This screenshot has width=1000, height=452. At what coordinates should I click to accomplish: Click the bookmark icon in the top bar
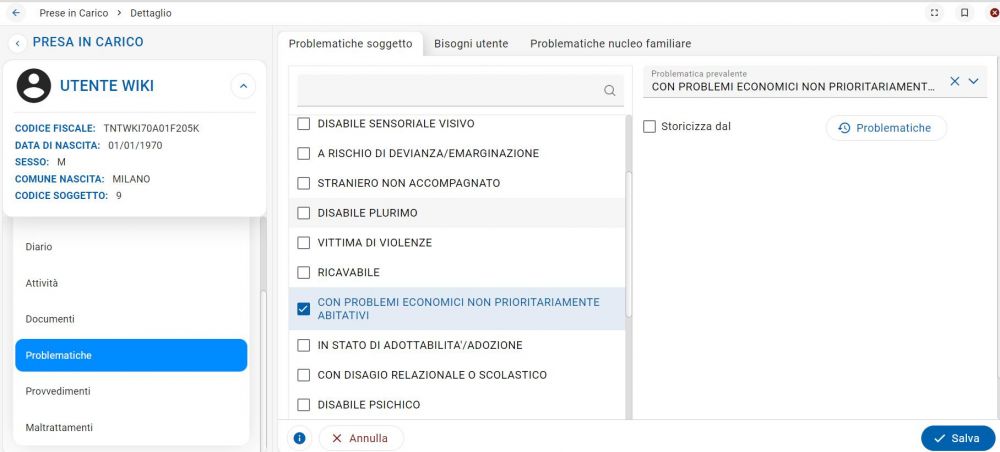(965, 13)
